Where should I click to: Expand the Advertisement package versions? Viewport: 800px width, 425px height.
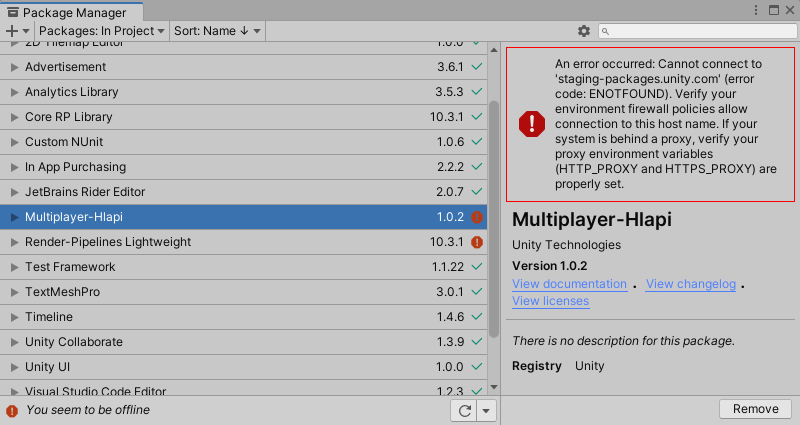[x=15, y=67]
